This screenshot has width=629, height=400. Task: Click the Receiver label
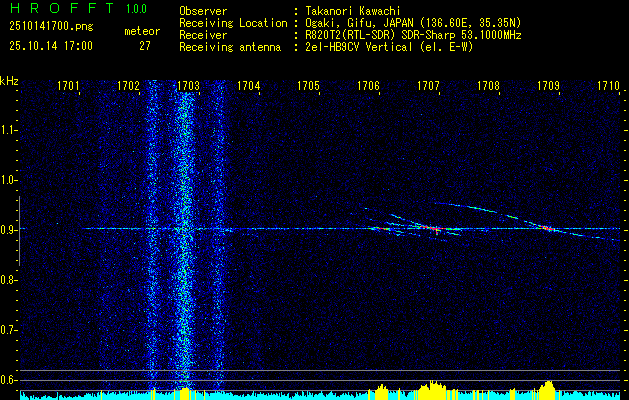pos(203,35)
